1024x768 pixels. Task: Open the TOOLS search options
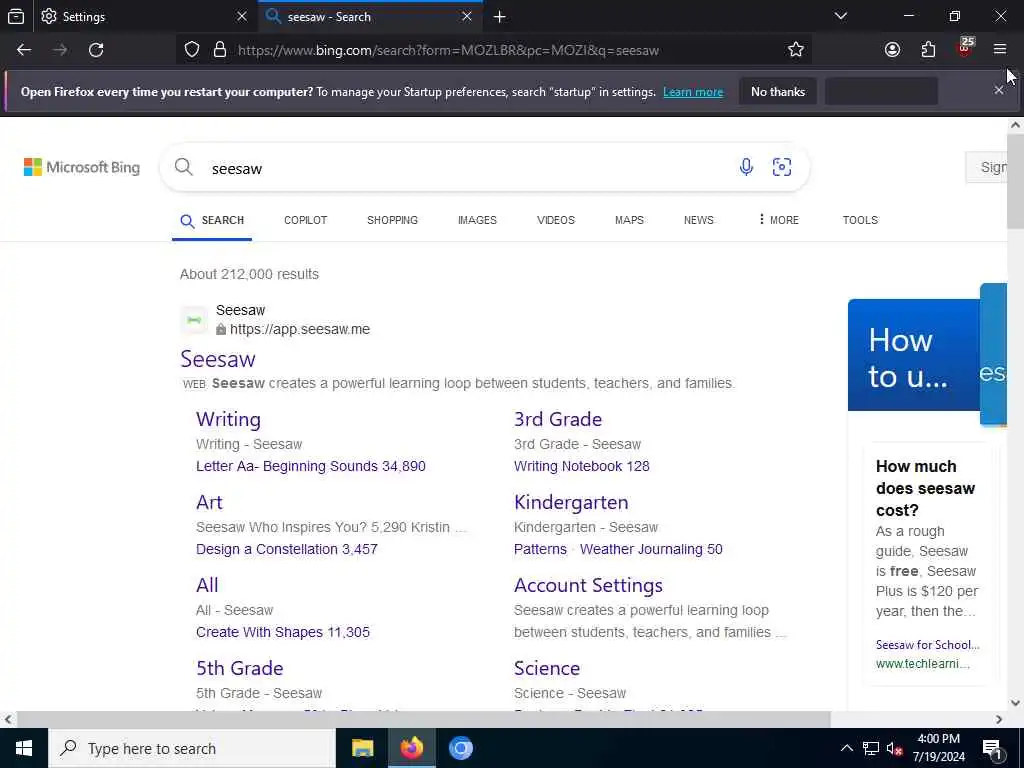coord(860,220)
